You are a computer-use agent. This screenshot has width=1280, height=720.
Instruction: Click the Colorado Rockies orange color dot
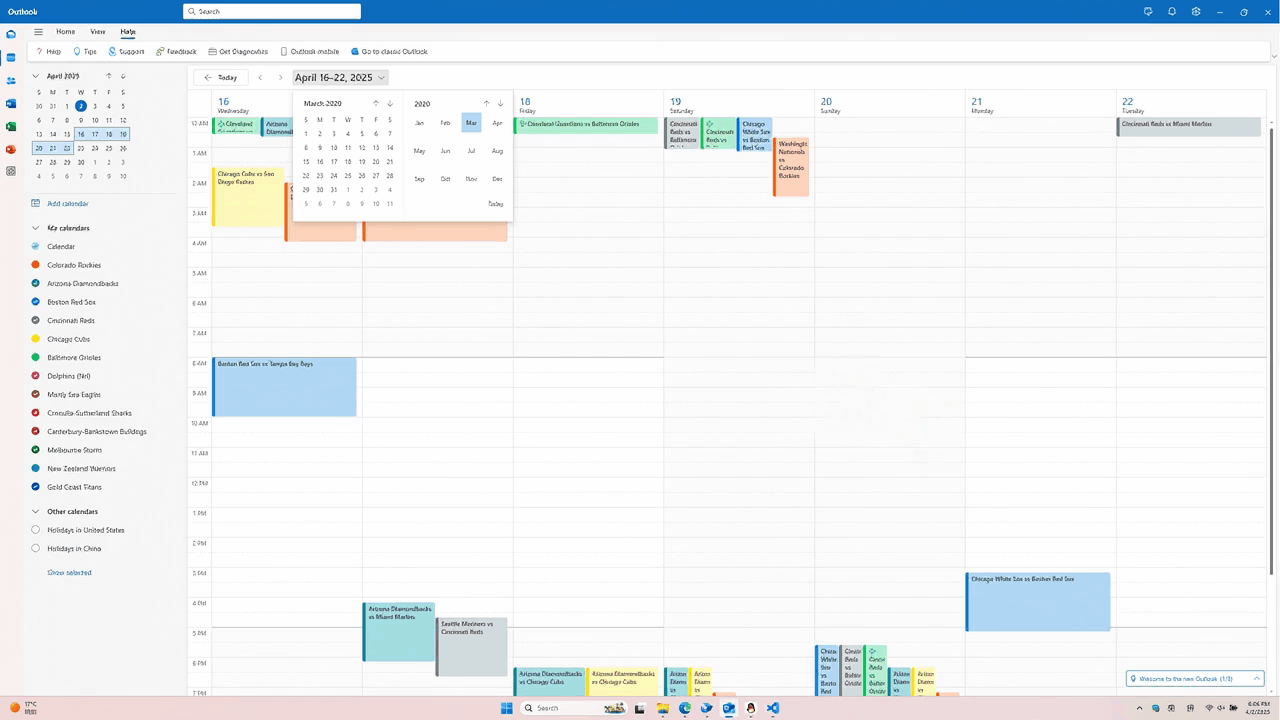click(x=36, y=265)
